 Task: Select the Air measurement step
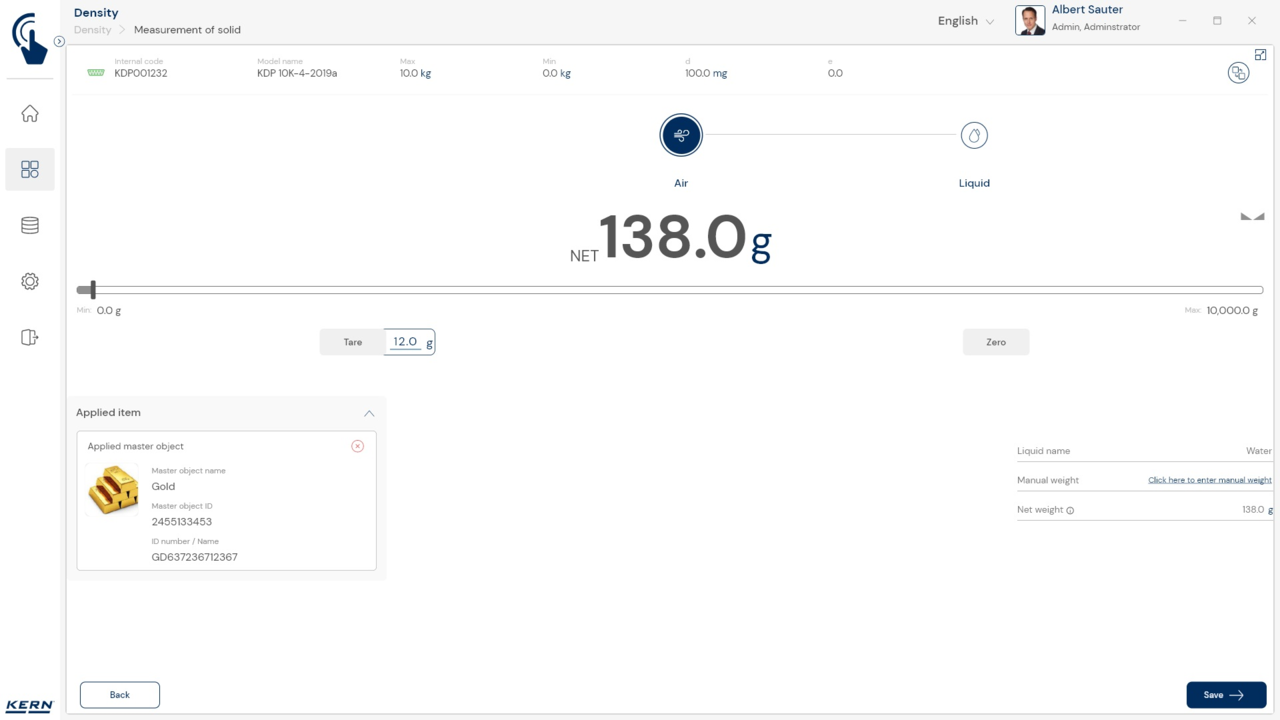[681, 135]
